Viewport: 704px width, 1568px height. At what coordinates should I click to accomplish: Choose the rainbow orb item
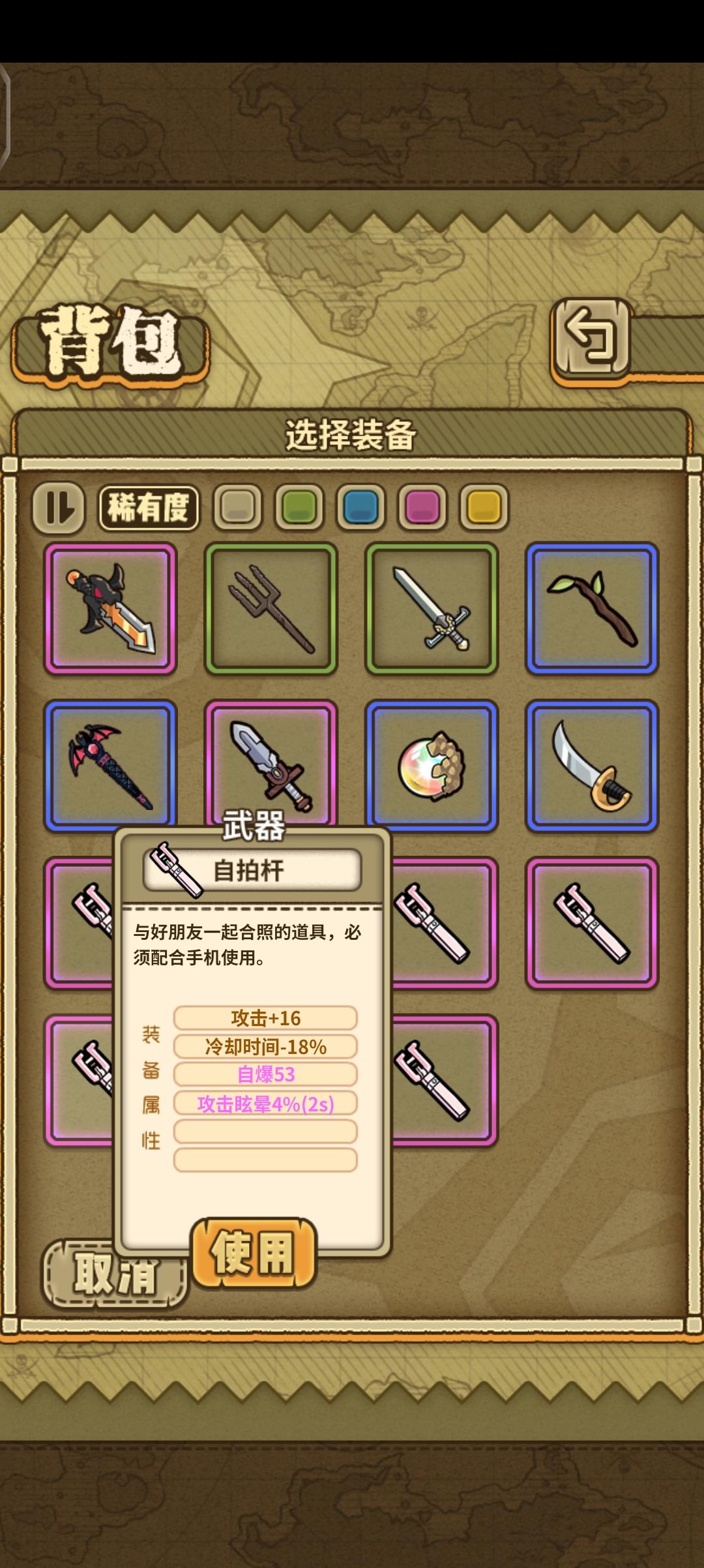click(x=432, y=766)
